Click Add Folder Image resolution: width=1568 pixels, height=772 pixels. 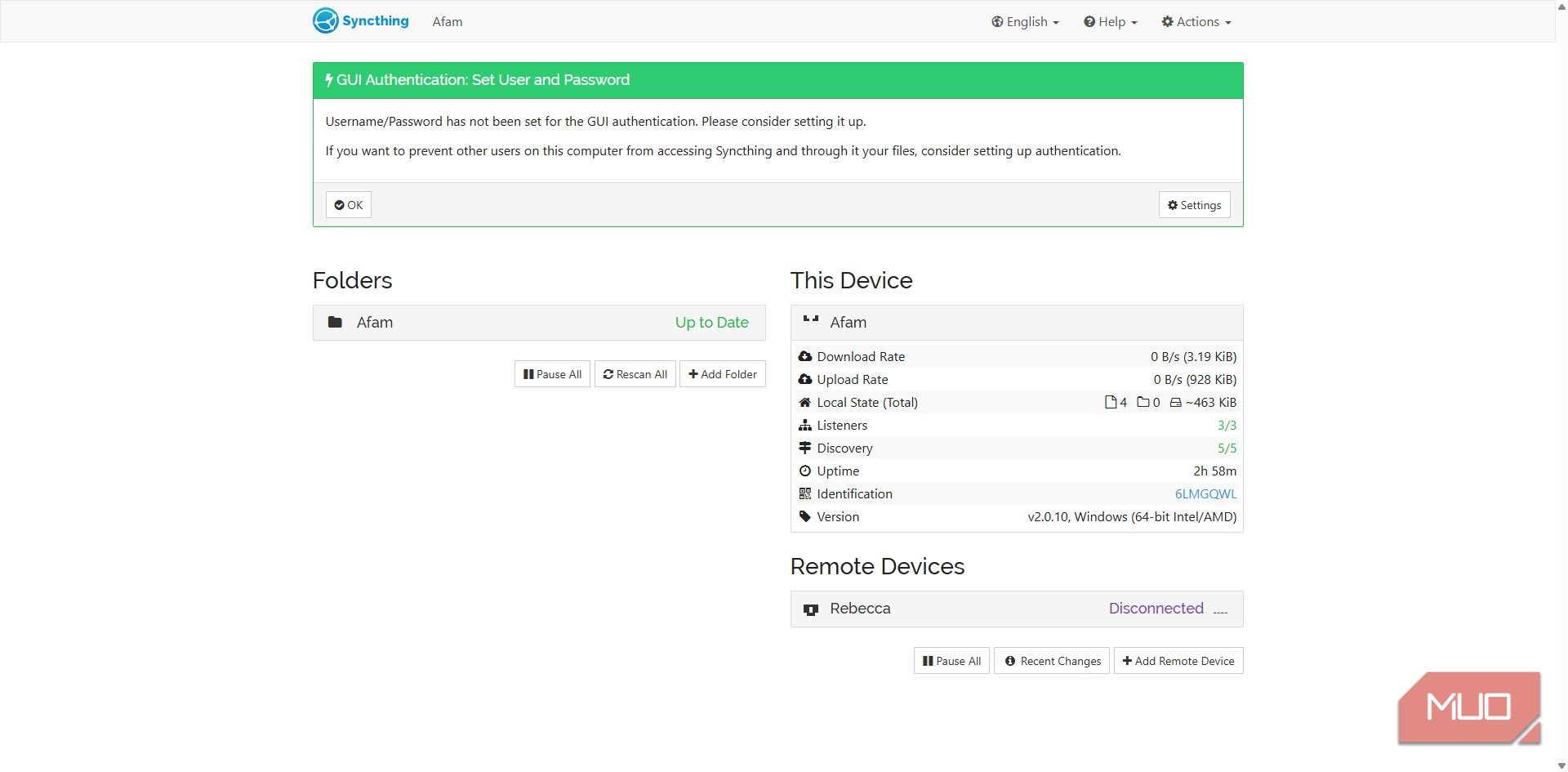coord(723,374)
